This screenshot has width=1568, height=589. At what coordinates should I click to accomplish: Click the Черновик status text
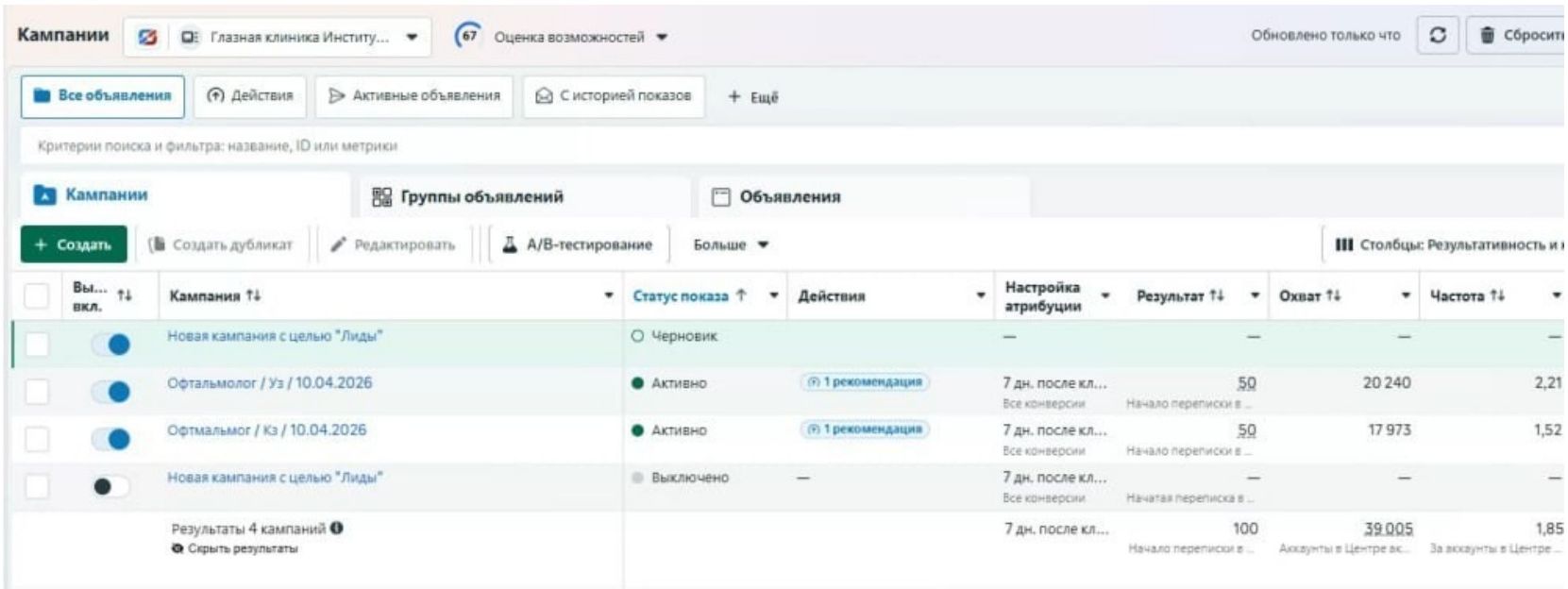click(684, 336)
